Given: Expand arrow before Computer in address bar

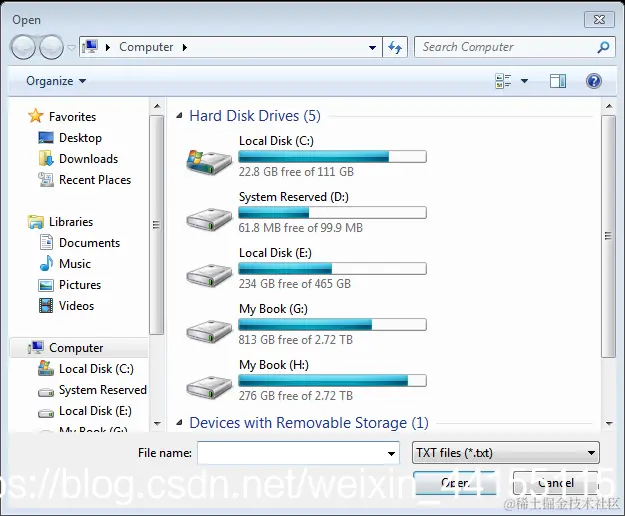Looking at the screenshot, I should point(108,47).
